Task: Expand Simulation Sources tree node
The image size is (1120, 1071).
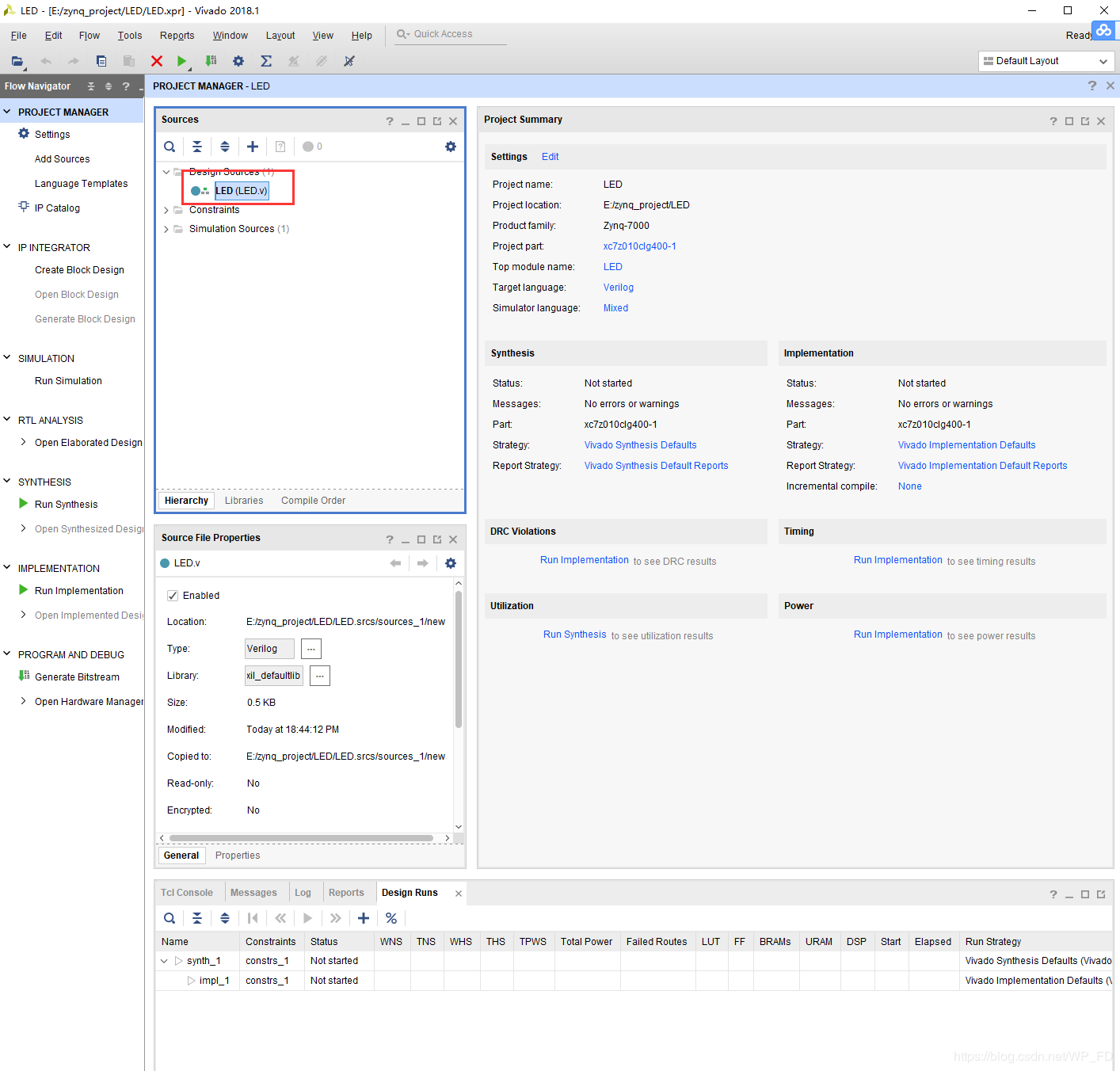Action: point(166,229)
